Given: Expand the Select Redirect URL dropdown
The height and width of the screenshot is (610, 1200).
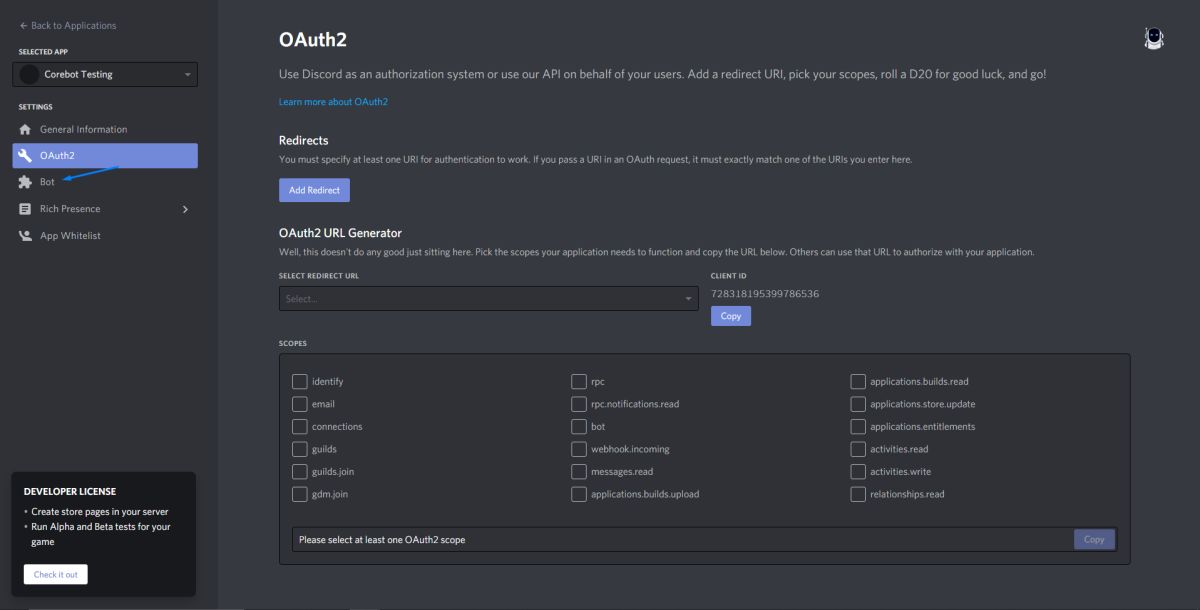Looking at the screenshot, I should click(489, 299).
